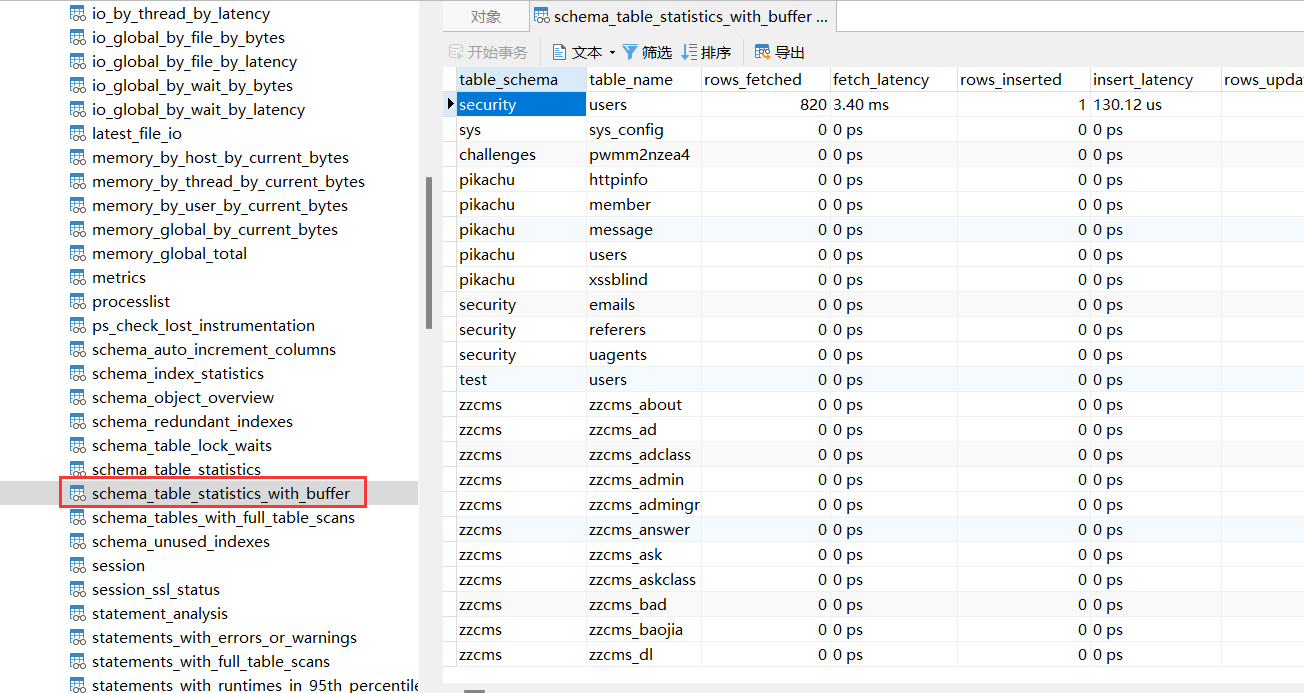Click the 开始事务 begin transaction icon
Screen dimensions: 1304x693
pyautogui.click(x=456, y=52)
